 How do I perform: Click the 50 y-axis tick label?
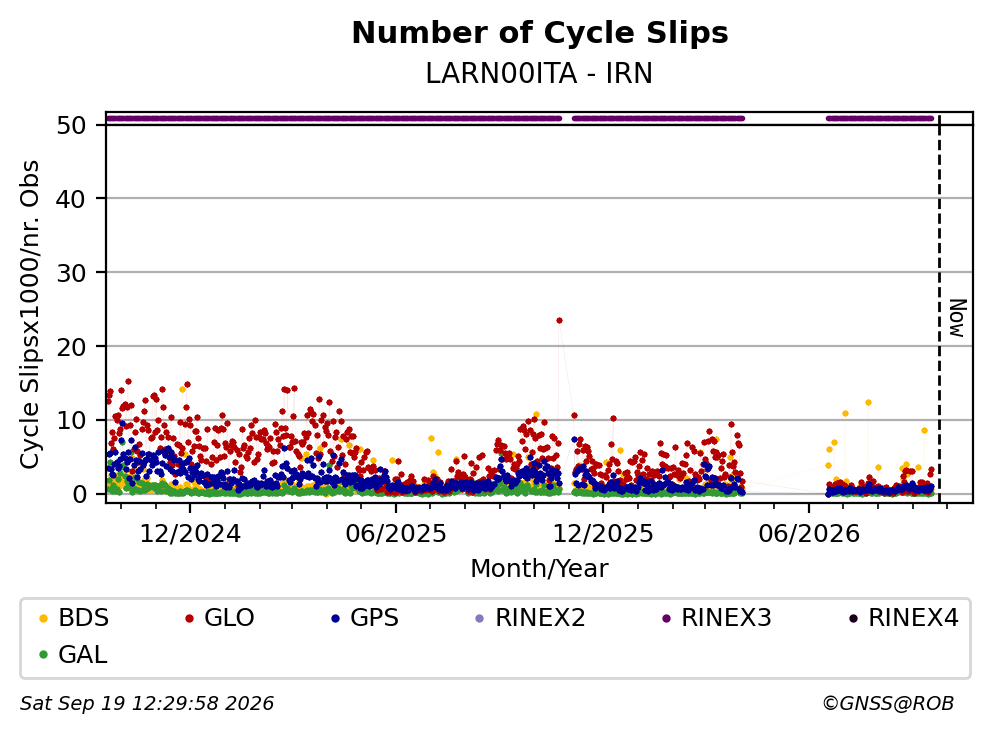(71, 125)
